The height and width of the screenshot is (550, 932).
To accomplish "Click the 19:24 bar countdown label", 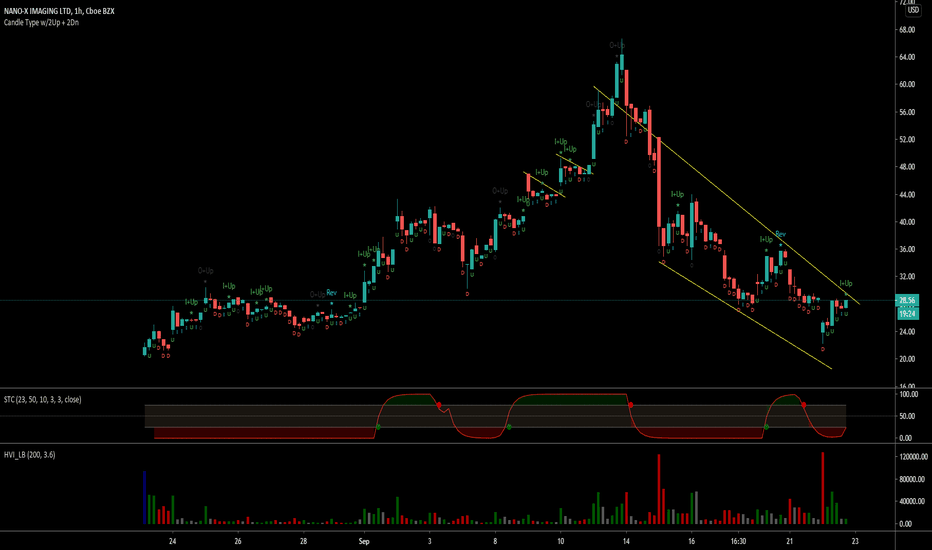I will 907,313.
